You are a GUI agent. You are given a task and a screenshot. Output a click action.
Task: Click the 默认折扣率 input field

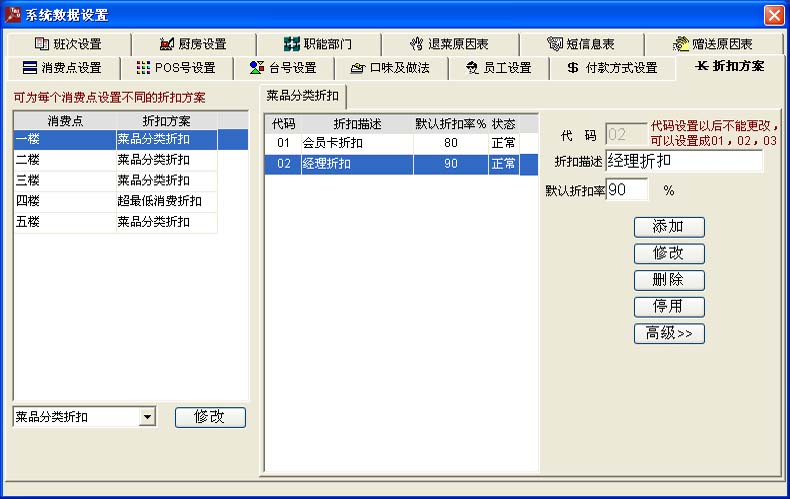coord(627,189)
